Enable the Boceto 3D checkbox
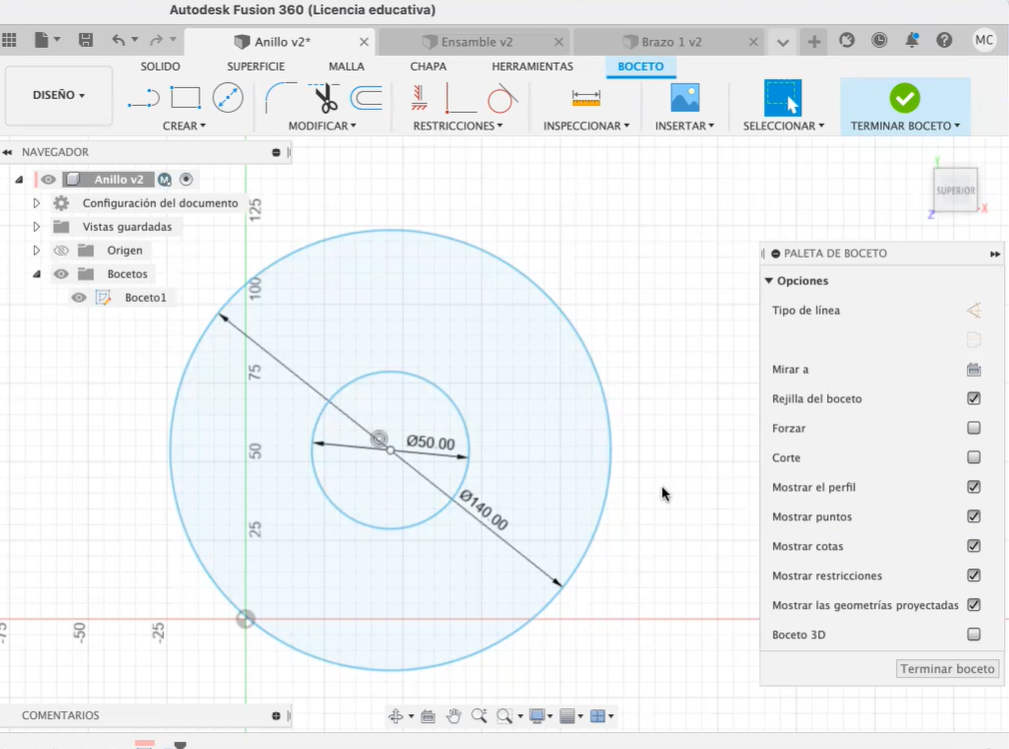The height and width of the screenshot is (749, 1009). point(974,634)
